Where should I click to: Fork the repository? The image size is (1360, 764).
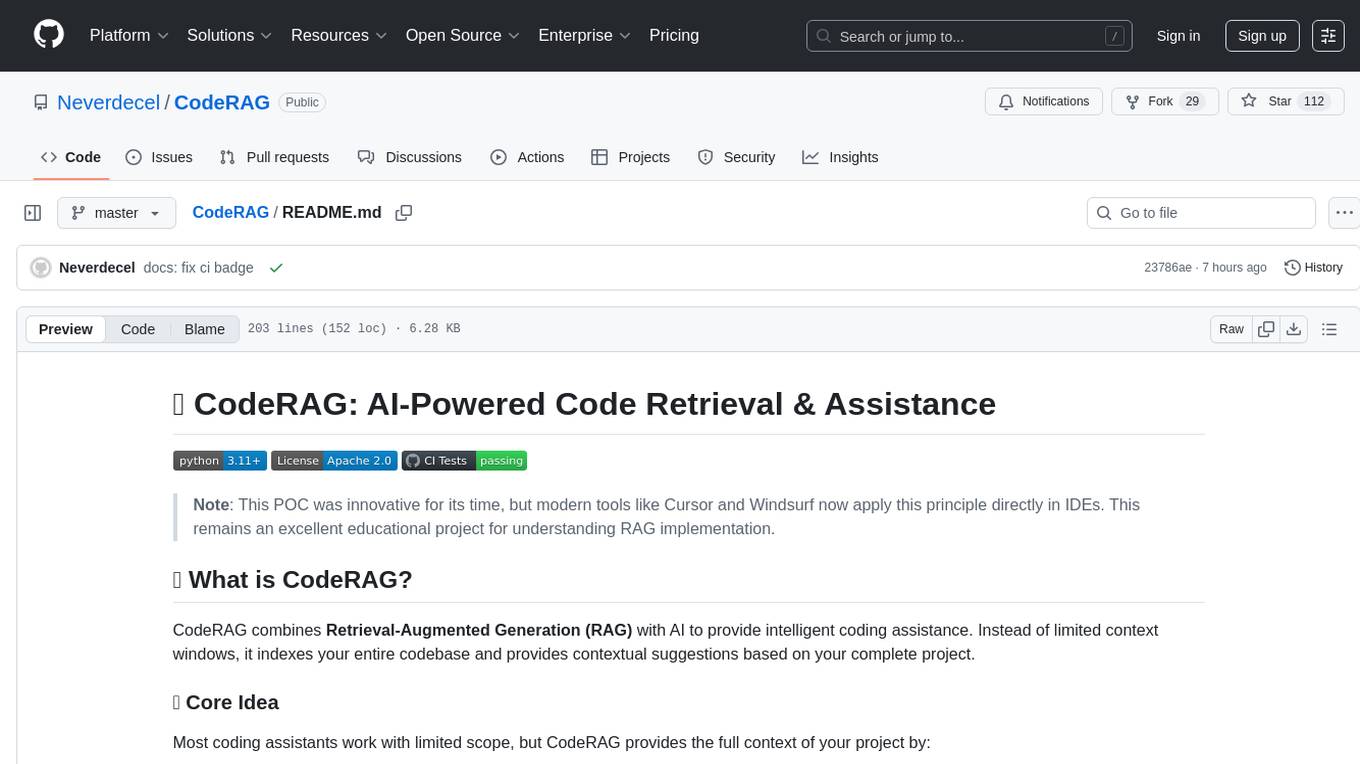coord(1165,102)
